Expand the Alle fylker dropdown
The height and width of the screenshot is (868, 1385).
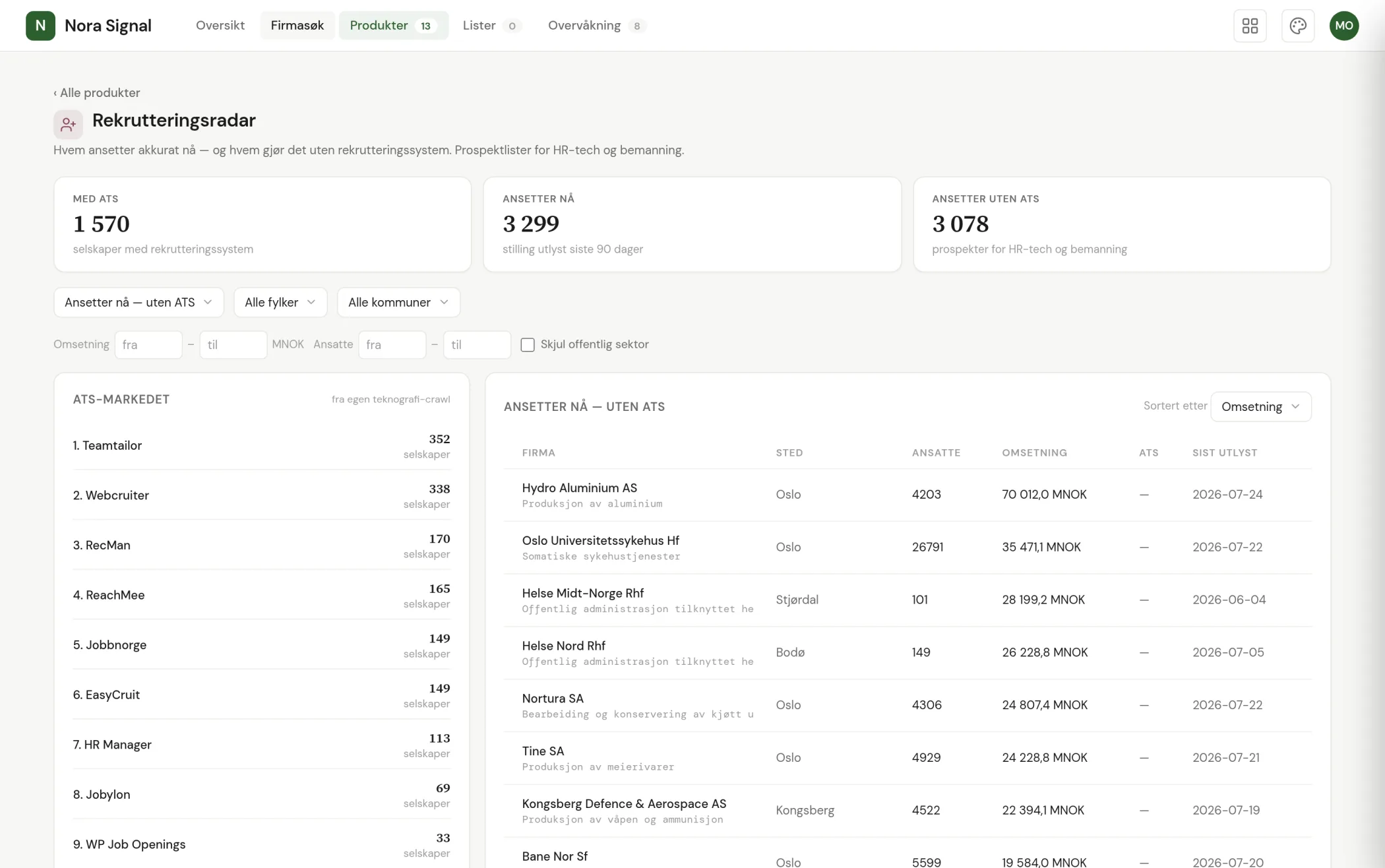280,302
